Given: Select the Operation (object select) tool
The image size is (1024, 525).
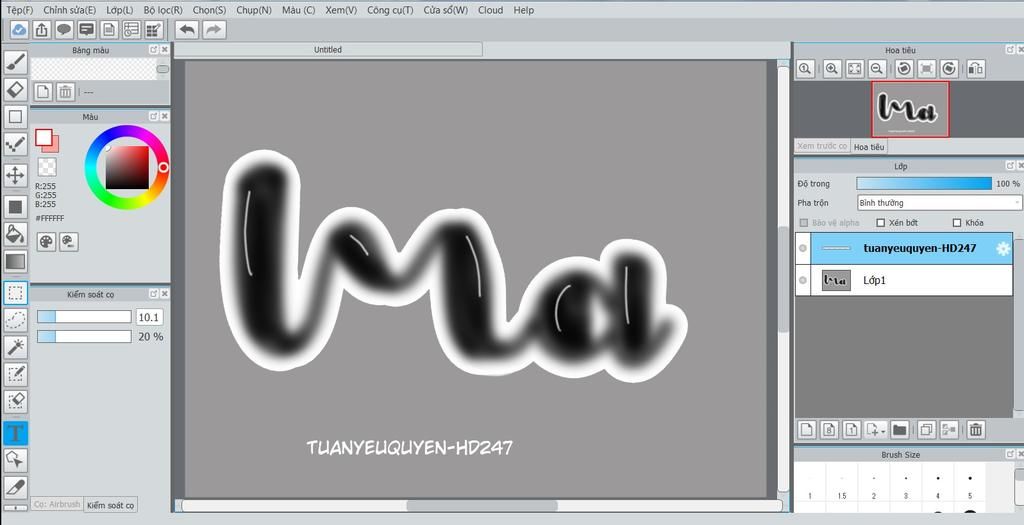Looking at the screenshot, I should (x=15, y=460).
